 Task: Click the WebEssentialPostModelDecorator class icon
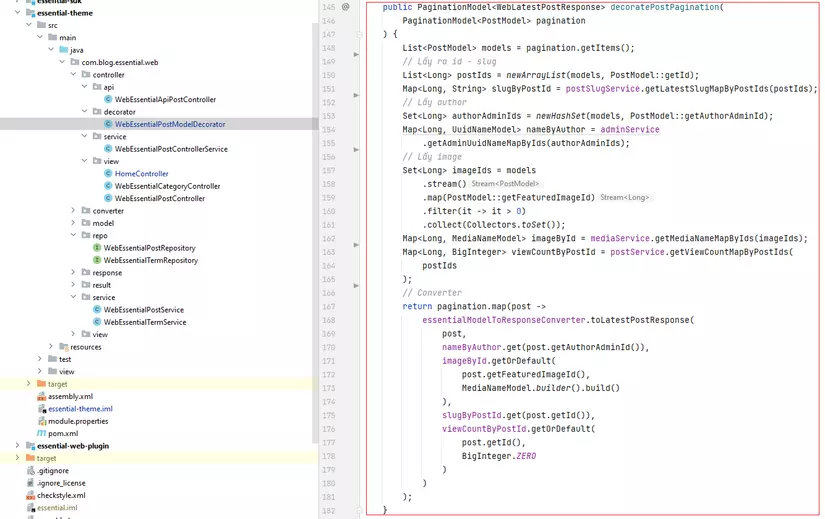(108, 125)
